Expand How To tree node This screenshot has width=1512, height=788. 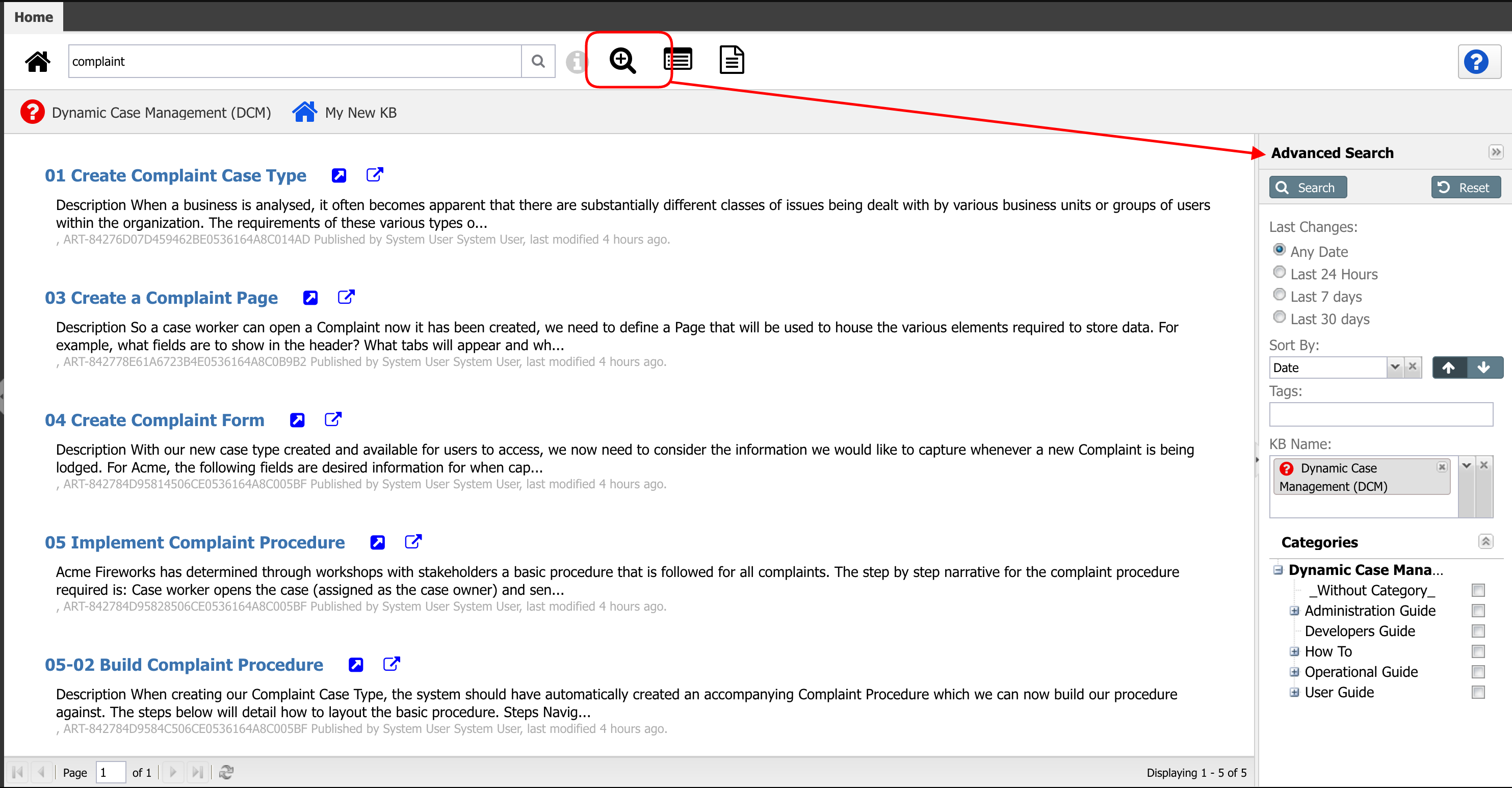tap(1294, 651)
